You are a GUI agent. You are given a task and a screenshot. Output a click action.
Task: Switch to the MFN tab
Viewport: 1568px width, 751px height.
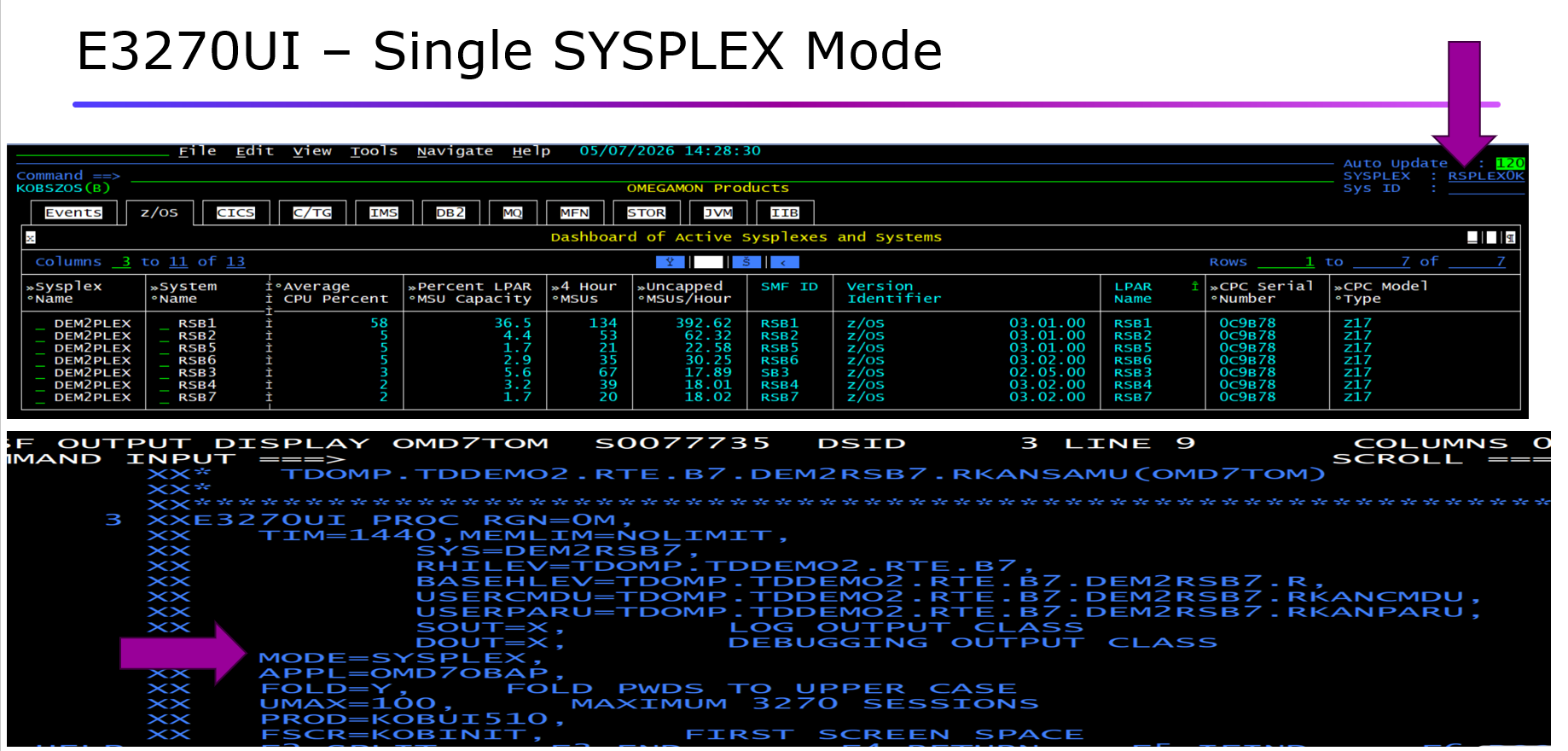(x=574, y=212)
